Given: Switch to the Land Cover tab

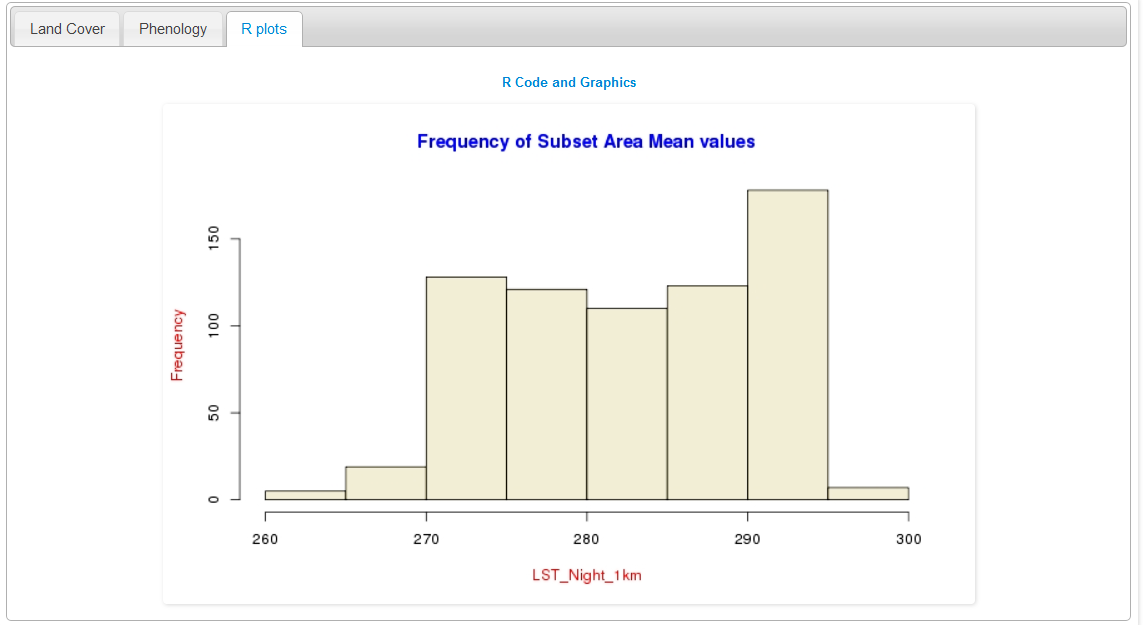Looking at the screenshot, I should [67, 29].
